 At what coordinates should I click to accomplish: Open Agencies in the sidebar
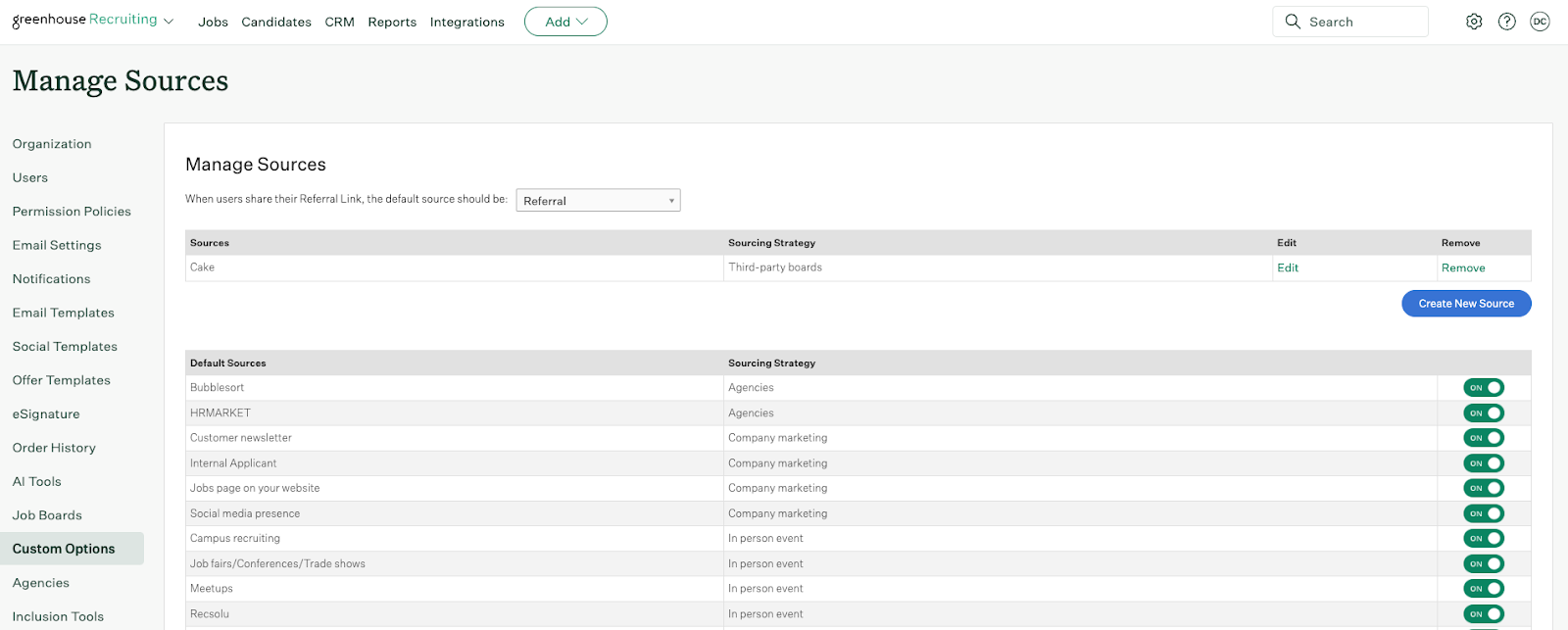tap(41, 583)
